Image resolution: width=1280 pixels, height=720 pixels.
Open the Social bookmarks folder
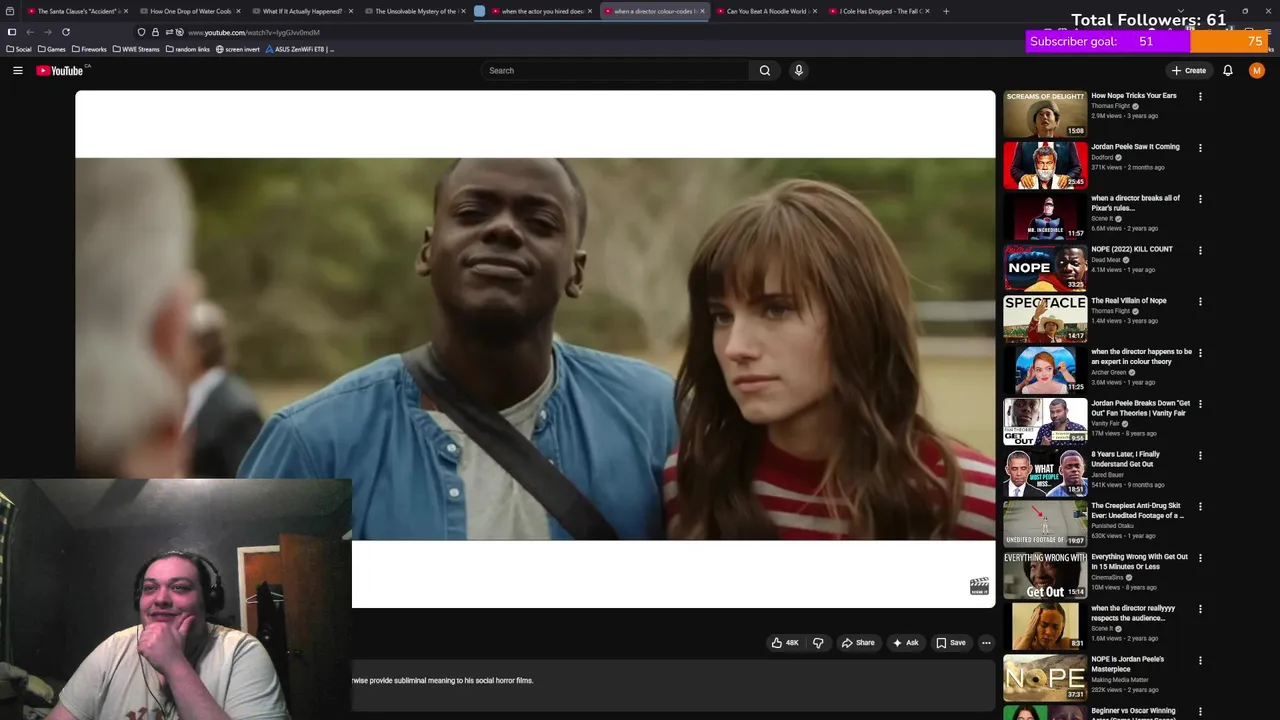click(x=19, y=49)
